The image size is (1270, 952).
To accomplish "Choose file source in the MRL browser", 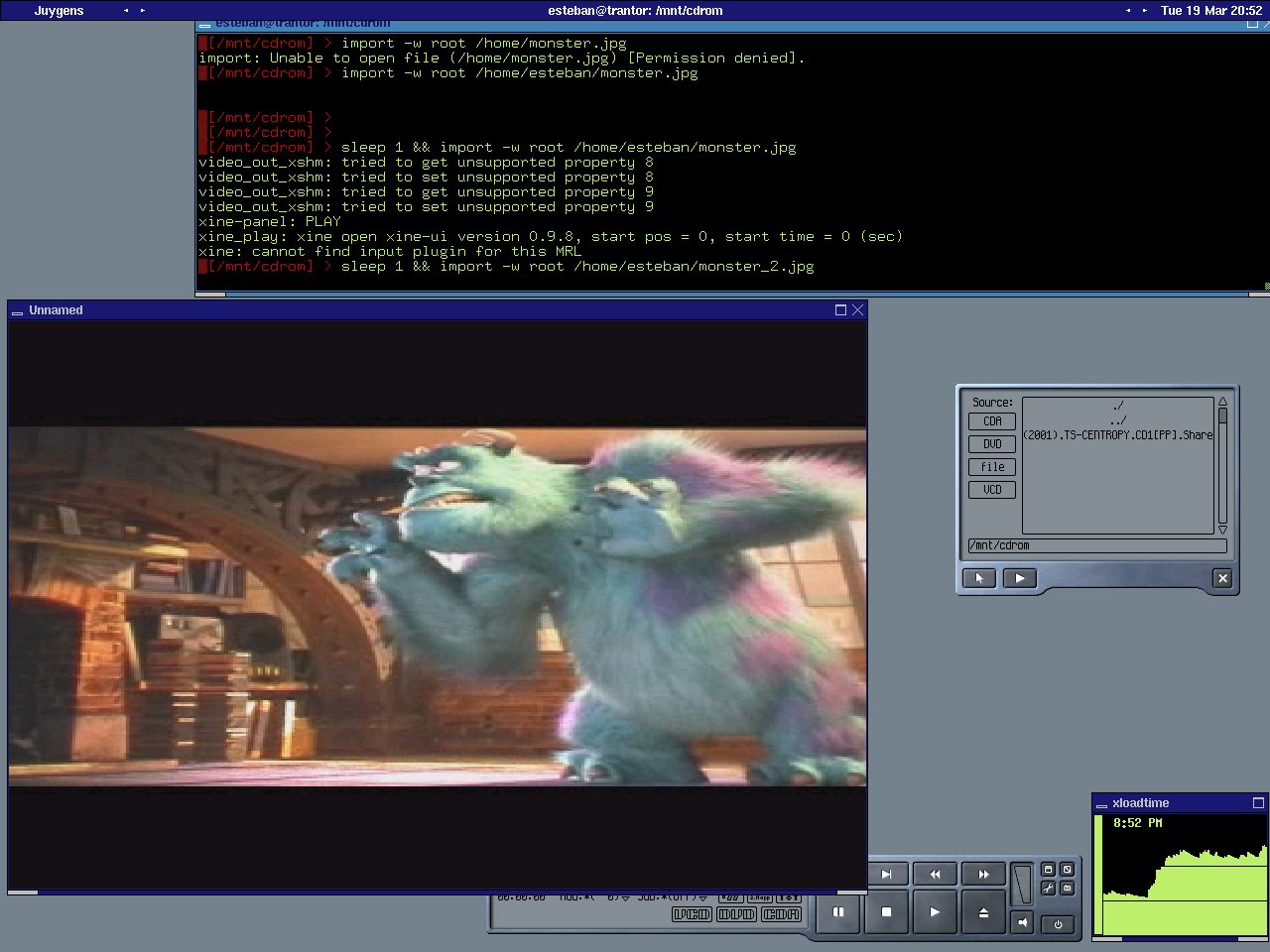I will tap(992, 467).
